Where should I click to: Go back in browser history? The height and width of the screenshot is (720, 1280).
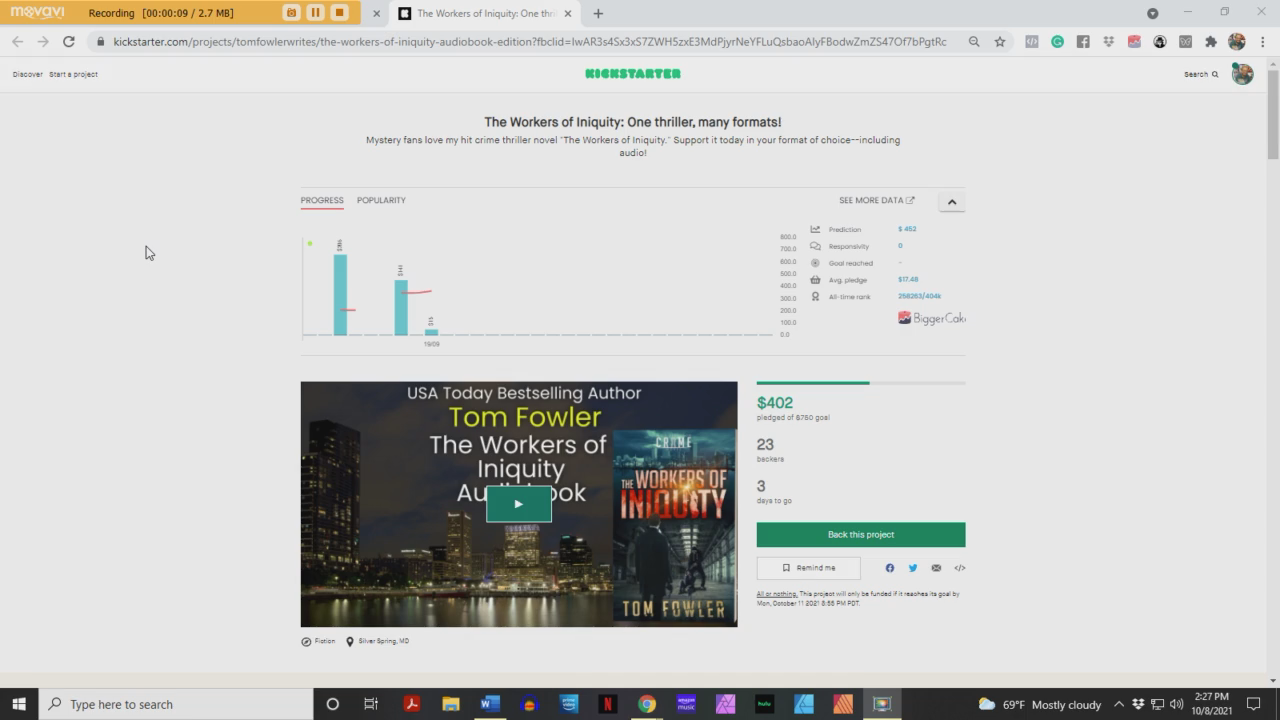(x=17, y=41)
